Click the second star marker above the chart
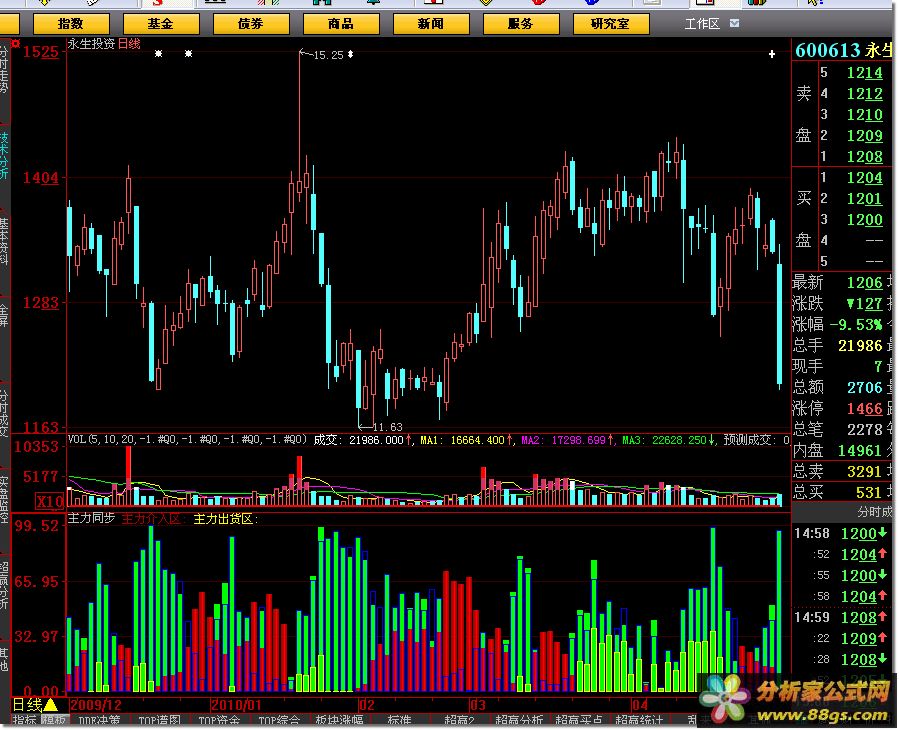Screen dimensions: 899x730 (187, 53)
